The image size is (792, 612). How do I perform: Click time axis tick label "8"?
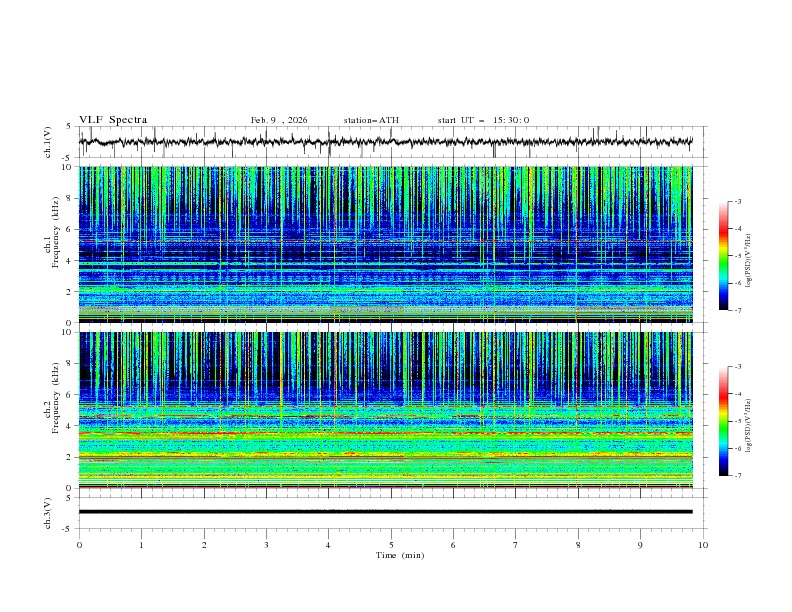click(x=578, y=545)
